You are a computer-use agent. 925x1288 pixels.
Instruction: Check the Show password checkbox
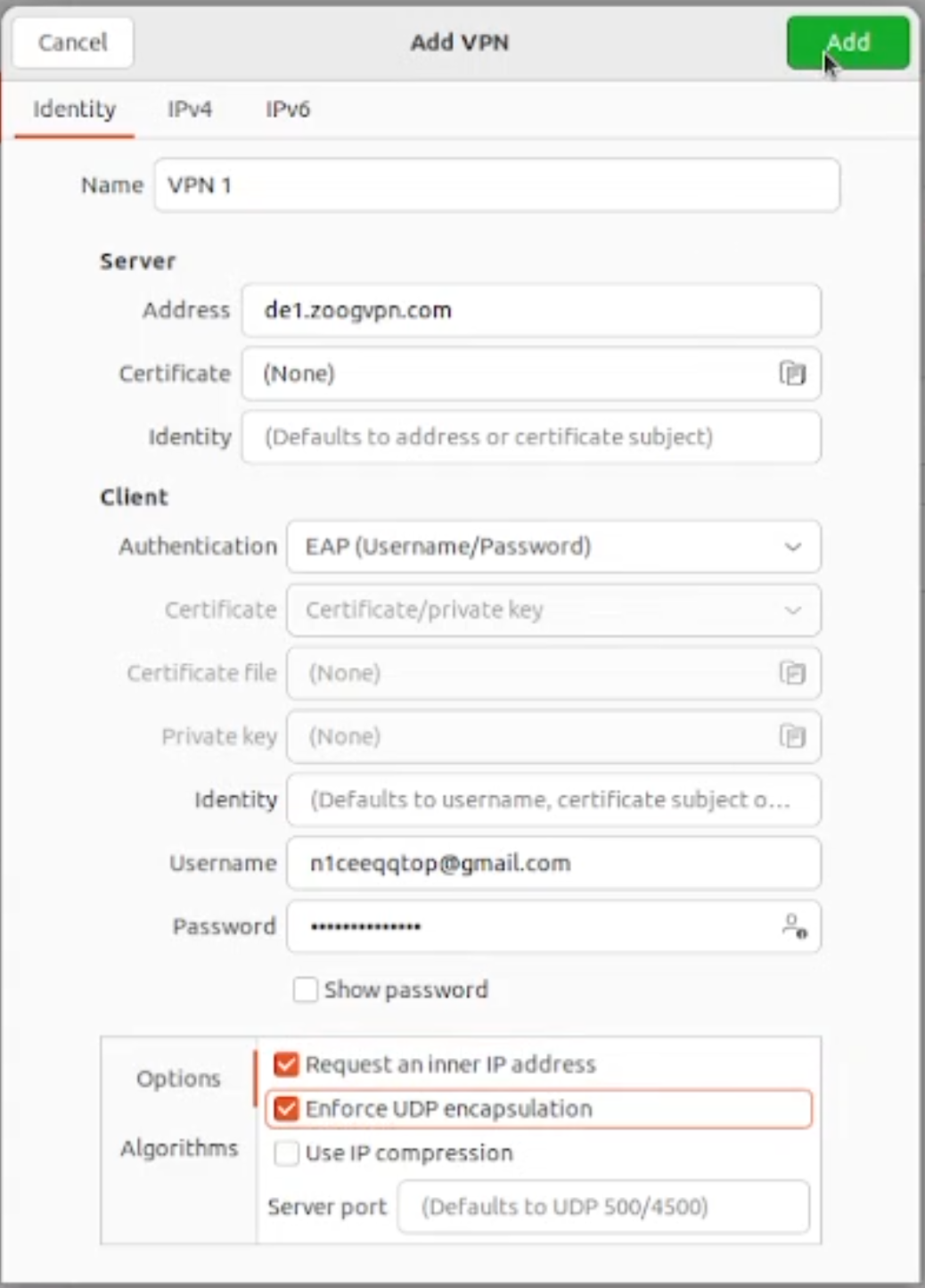click(306, 989)
